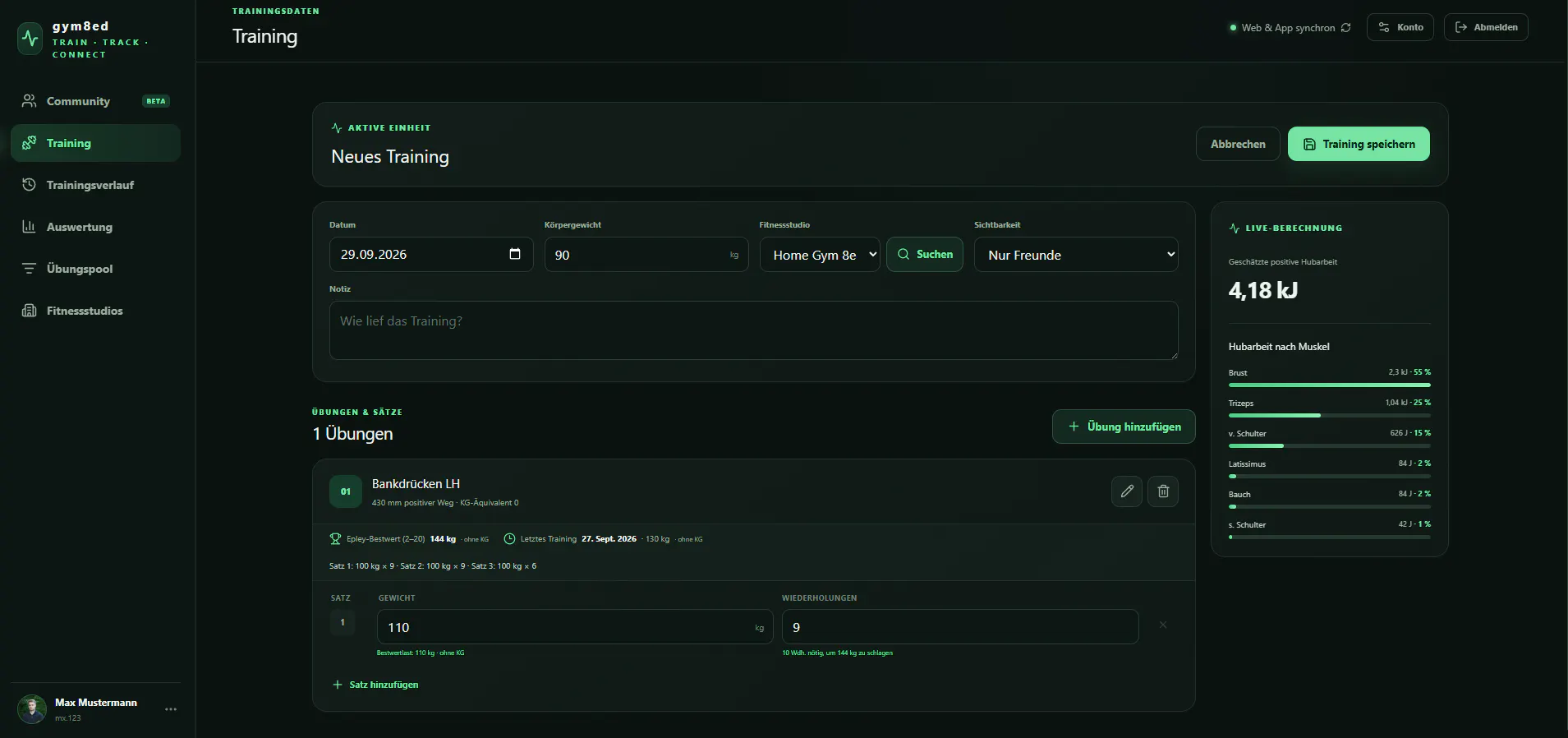Click the Bankdrücken LH exercise title
This screenshot has height=738, width=1568.
tap(416, 484)
